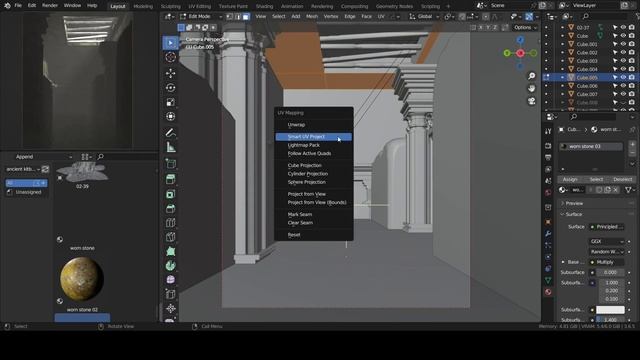Switch to edge select mode
640x360 pixels.
click(x=238, y=17)
